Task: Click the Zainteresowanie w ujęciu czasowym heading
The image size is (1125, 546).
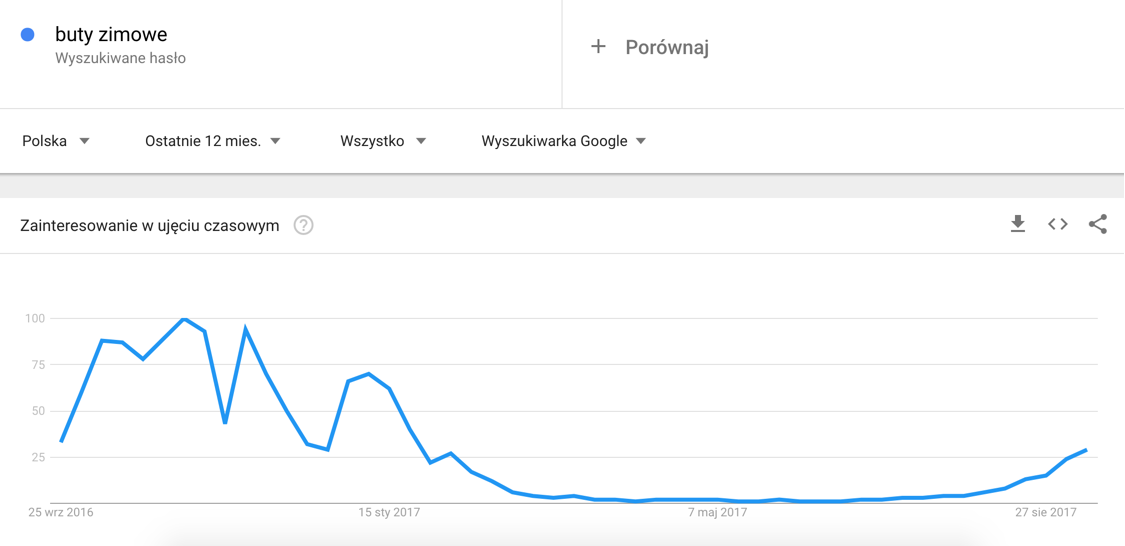Action: tap(149, 226)
